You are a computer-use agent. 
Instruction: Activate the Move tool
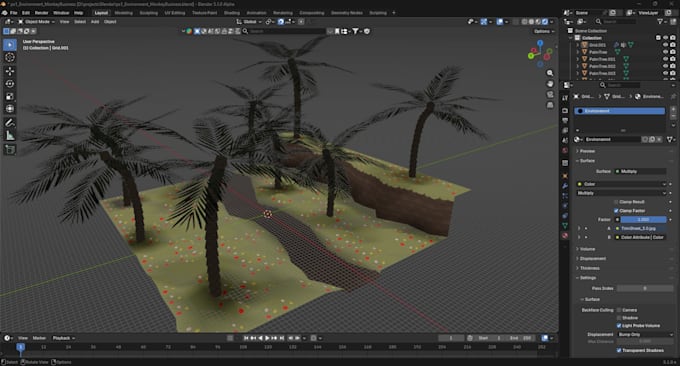pos(10,71)
